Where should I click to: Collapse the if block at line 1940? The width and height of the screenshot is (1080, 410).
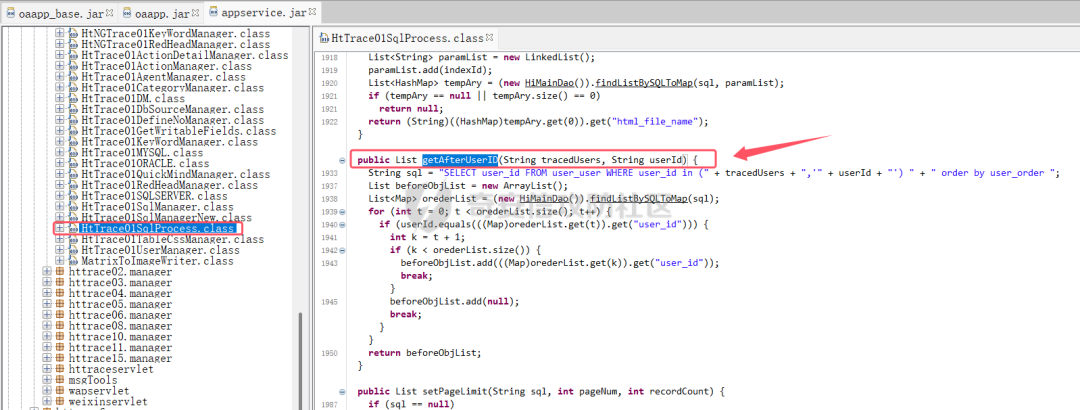click(x=342, y=225)
